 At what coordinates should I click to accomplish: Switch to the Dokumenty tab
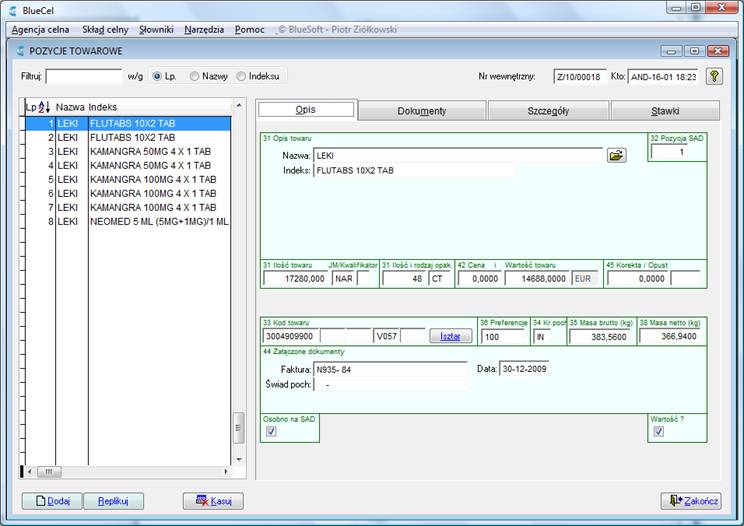tap(422, 111)
